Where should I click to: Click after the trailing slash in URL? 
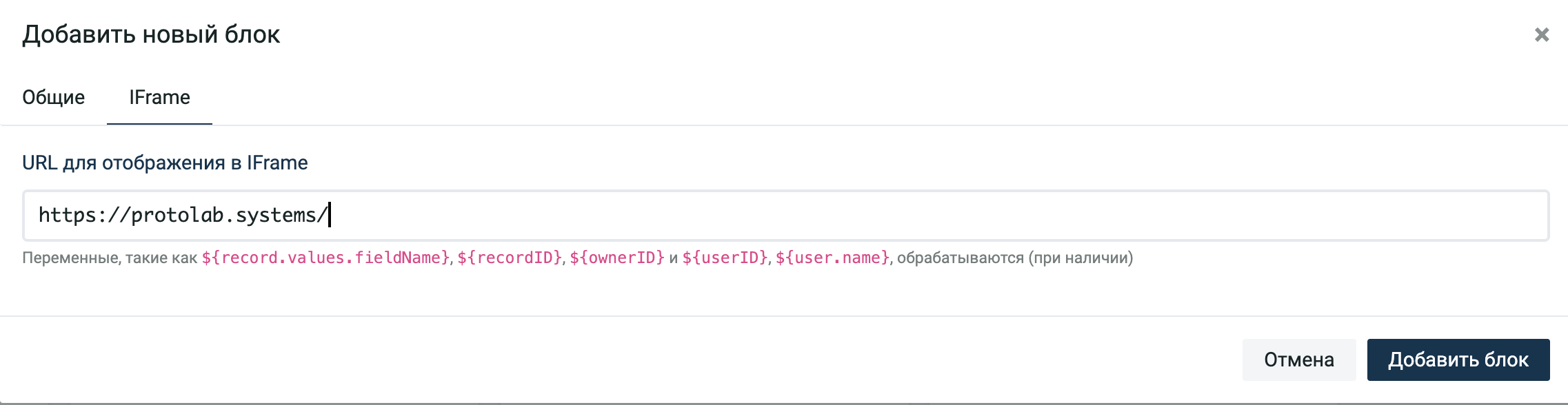(x=330, y=215)
